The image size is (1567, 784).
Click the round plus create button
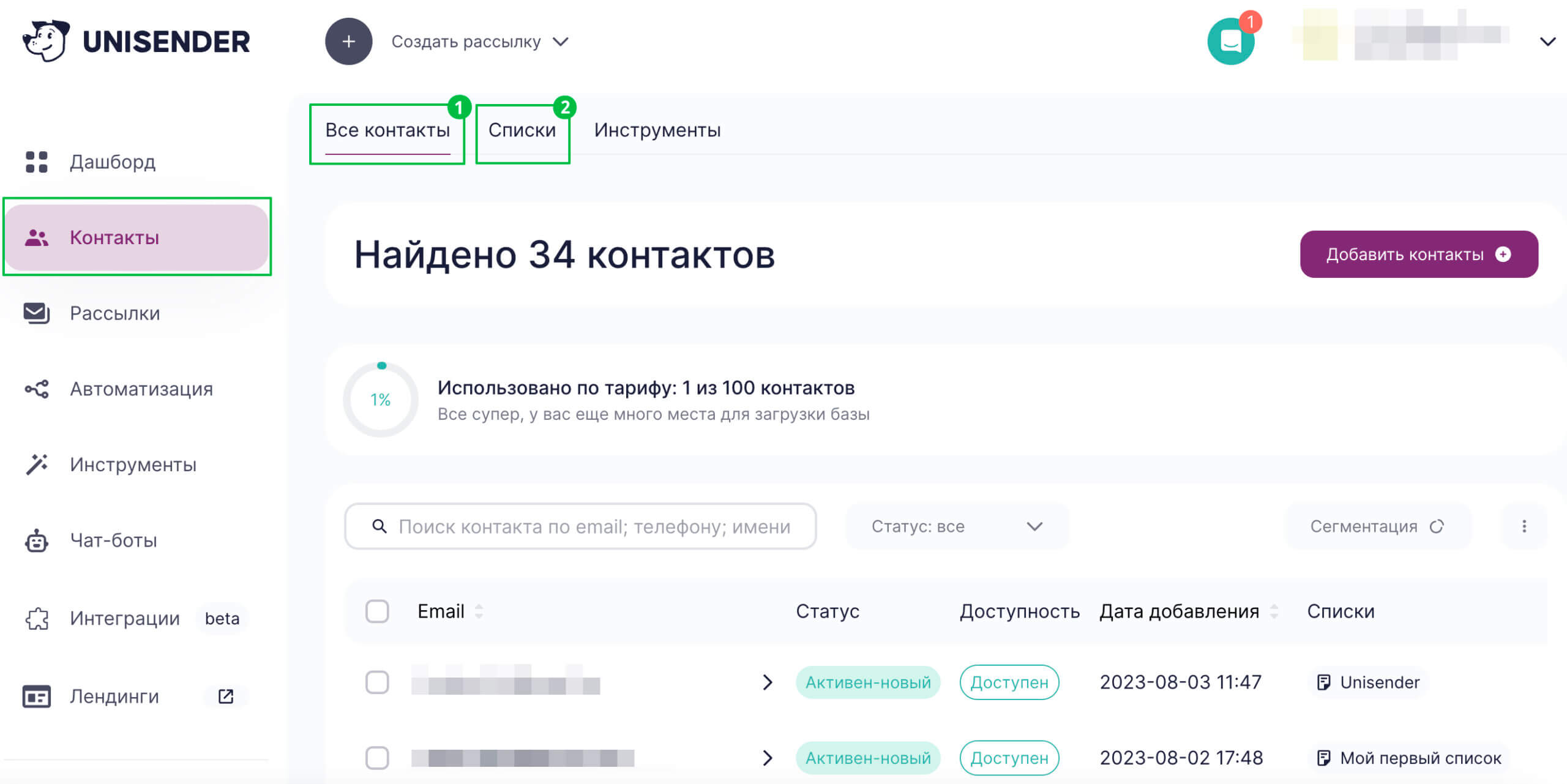point(348,42)
